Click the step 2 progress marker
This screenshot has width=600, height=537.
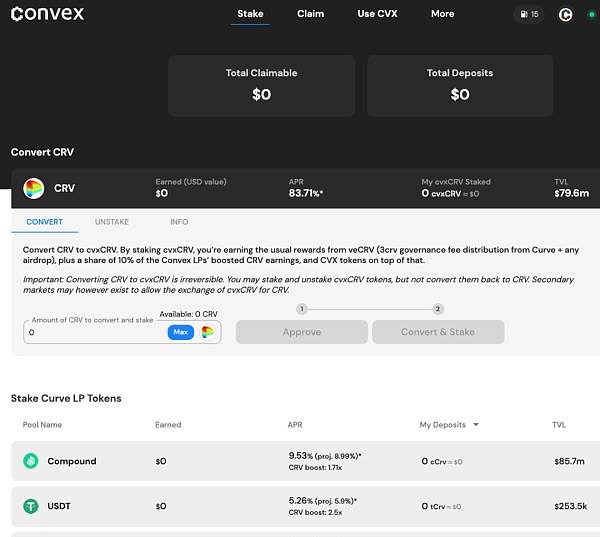tap(438, 308)
